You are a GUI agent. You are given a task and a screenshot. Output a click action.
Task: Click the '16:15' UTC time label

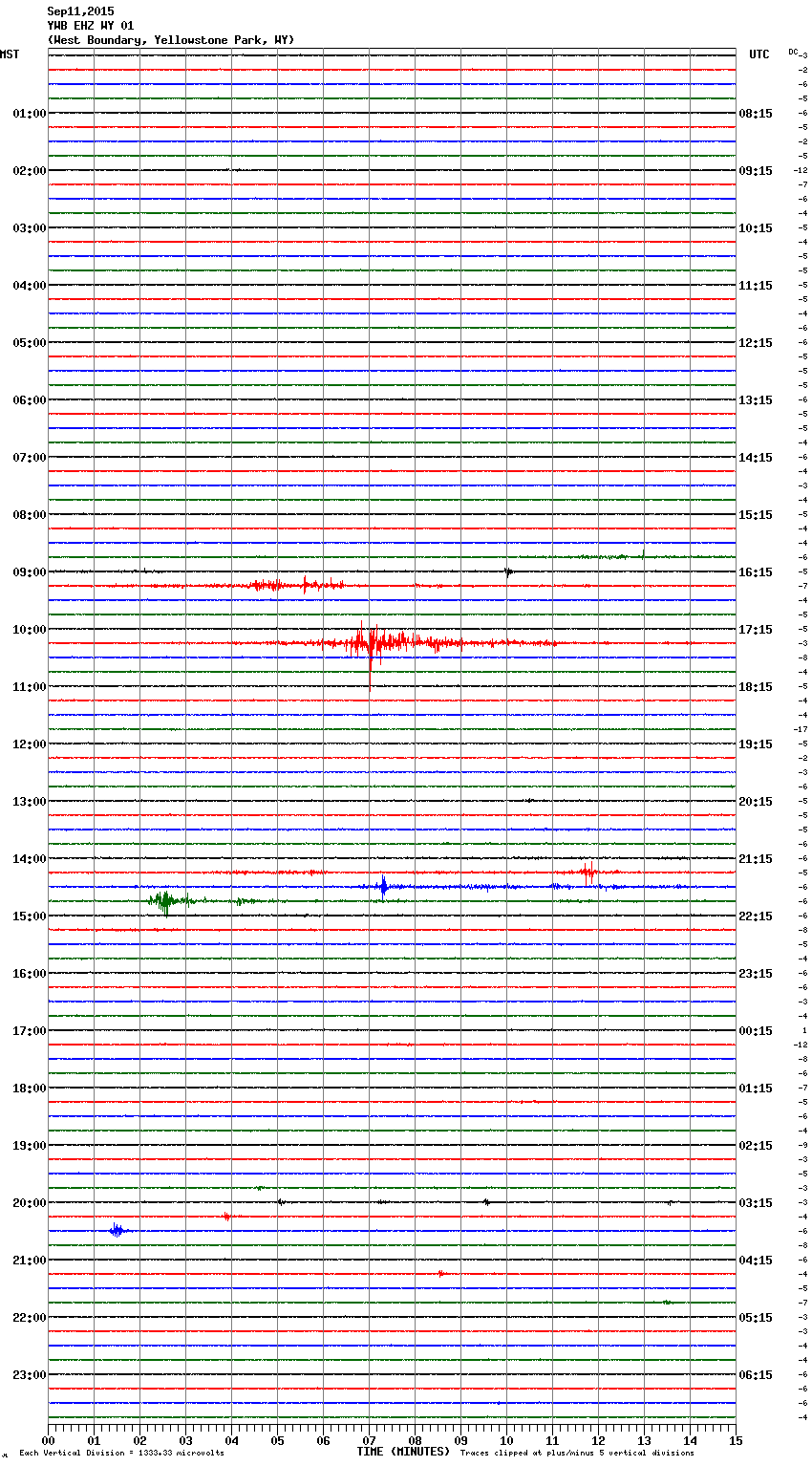coord(756,572)
